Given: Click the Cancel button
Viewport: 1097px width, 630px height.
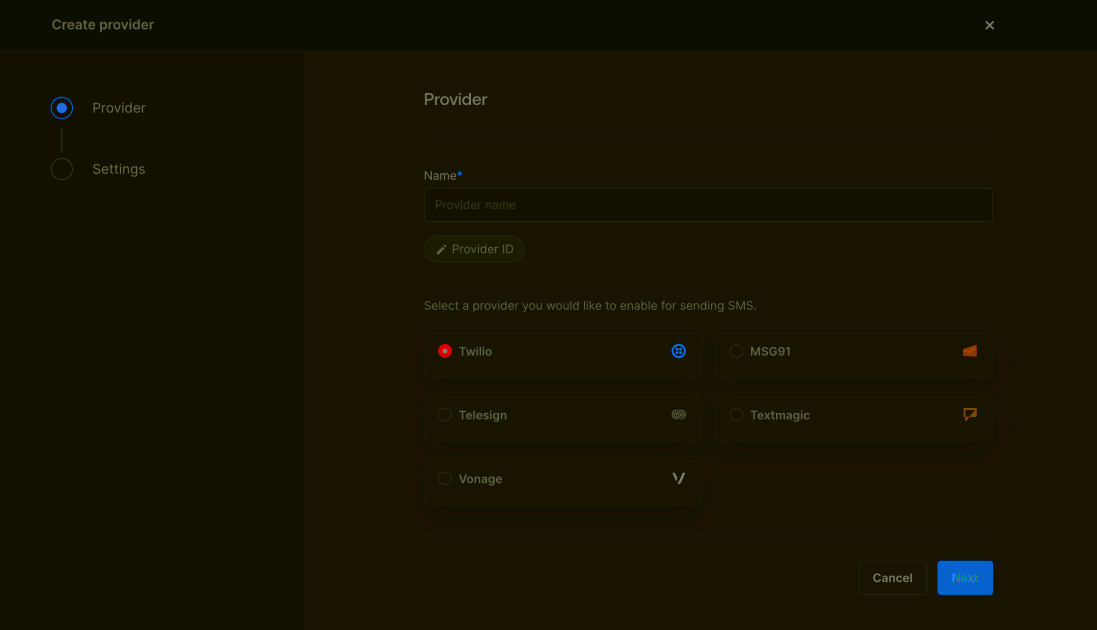Looking at the screenshot, I should tap(891, 577).
